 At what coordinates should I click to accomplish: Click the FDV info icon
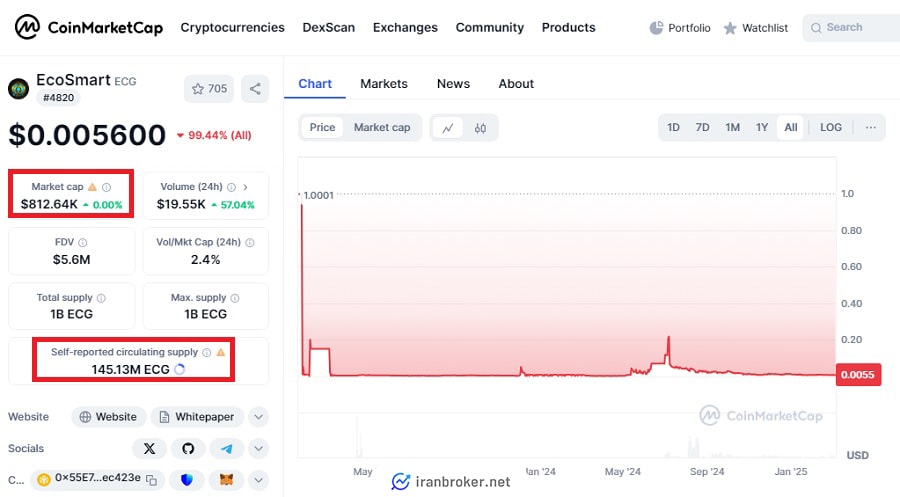pyautogui.click(x=83, y=242)
